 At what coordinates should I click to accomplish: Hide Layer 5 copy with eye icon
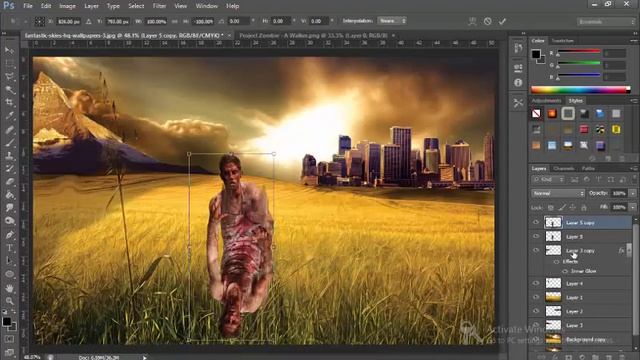click(x=536, y=222)
